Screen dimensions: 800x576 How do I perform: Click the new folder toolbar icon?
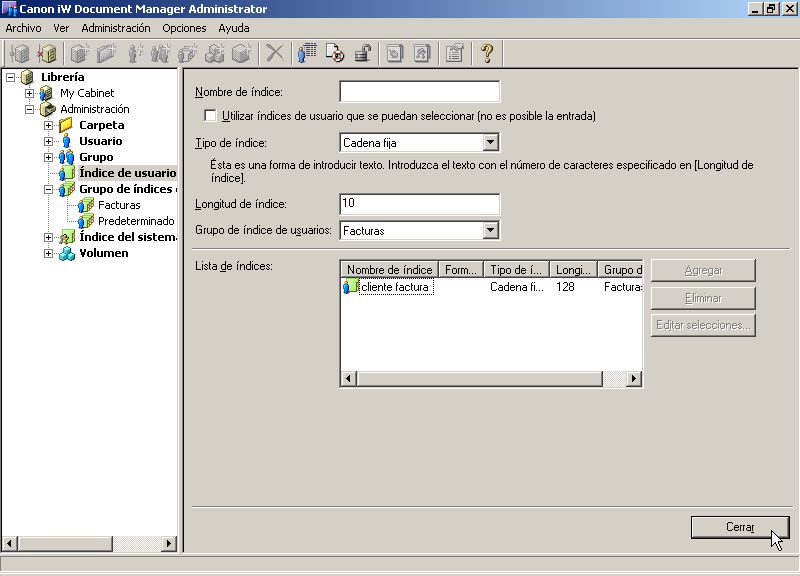(x=107, y=53)
